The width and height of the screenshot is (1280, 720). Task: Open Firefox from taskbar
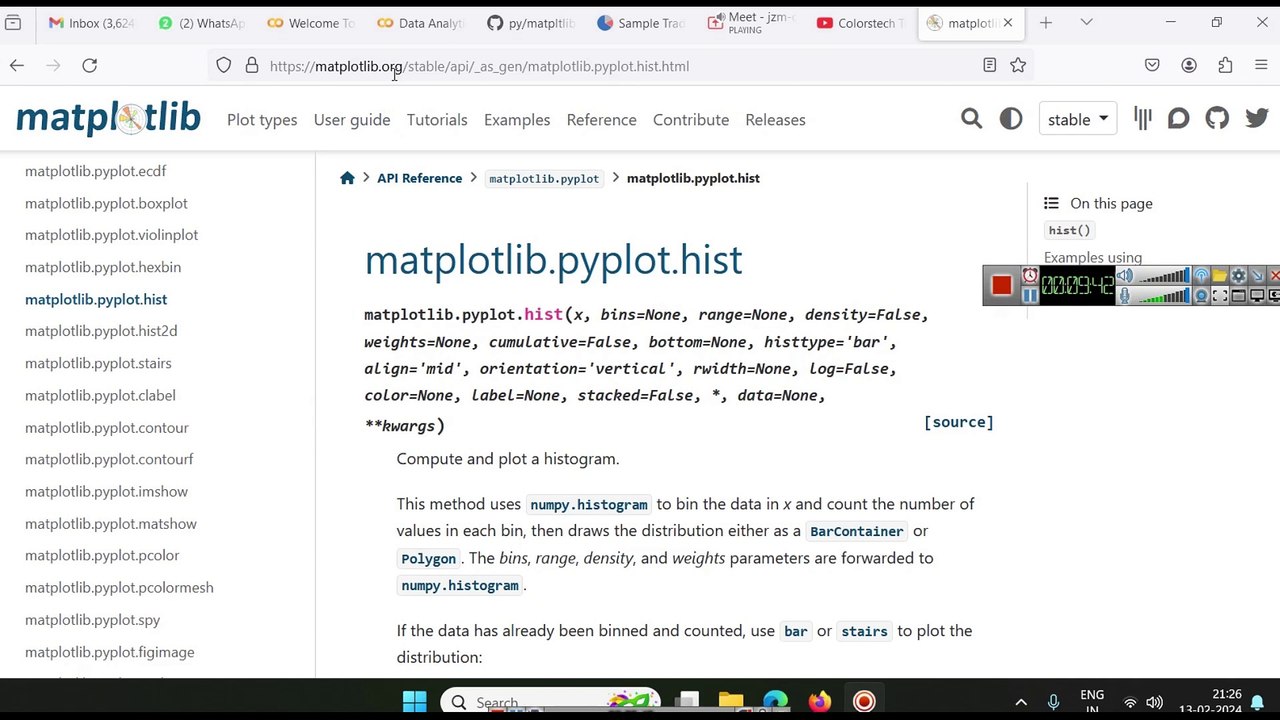tap(819, 702)
